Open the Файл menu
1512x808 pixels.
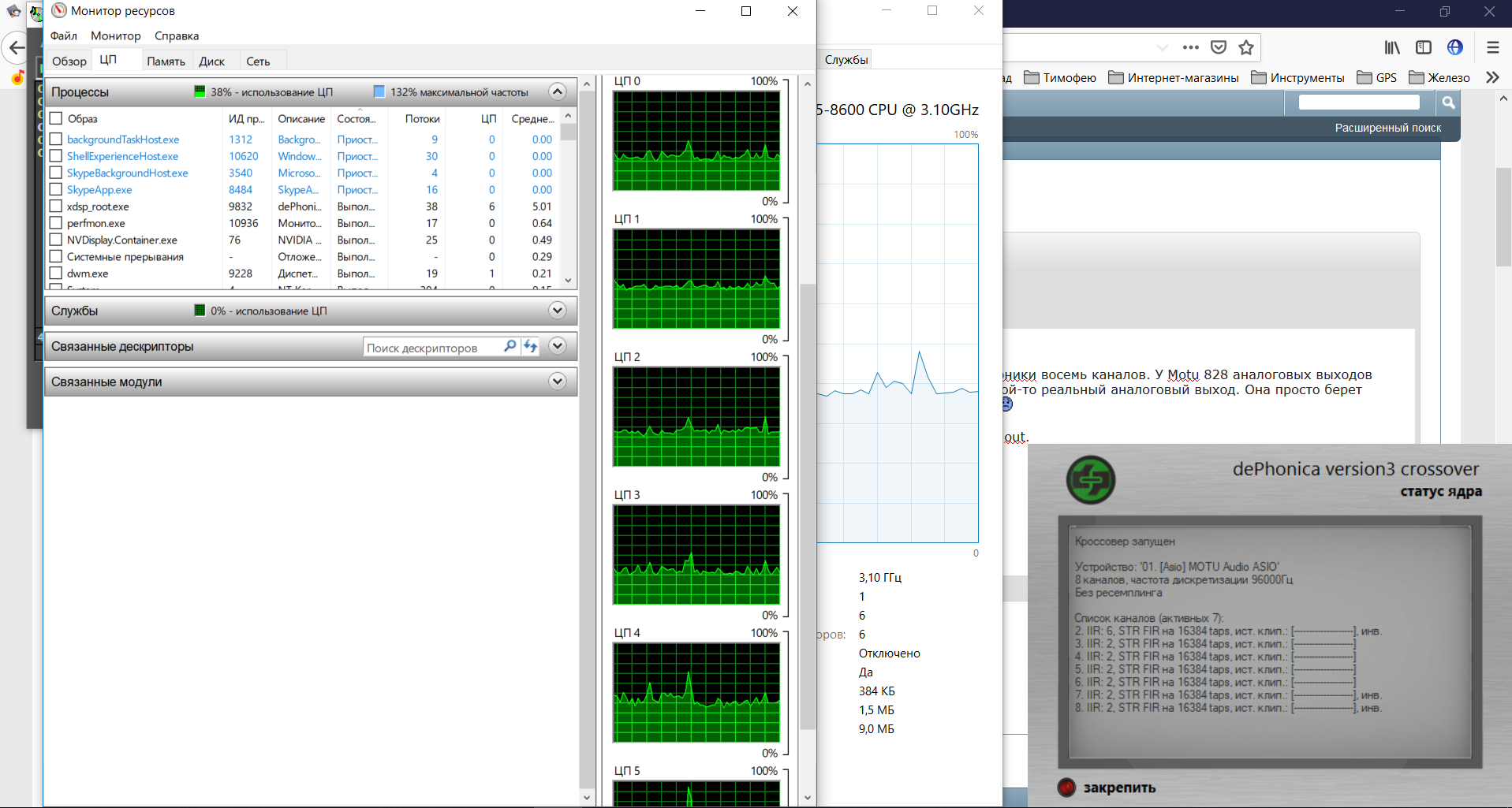(64, 35)
